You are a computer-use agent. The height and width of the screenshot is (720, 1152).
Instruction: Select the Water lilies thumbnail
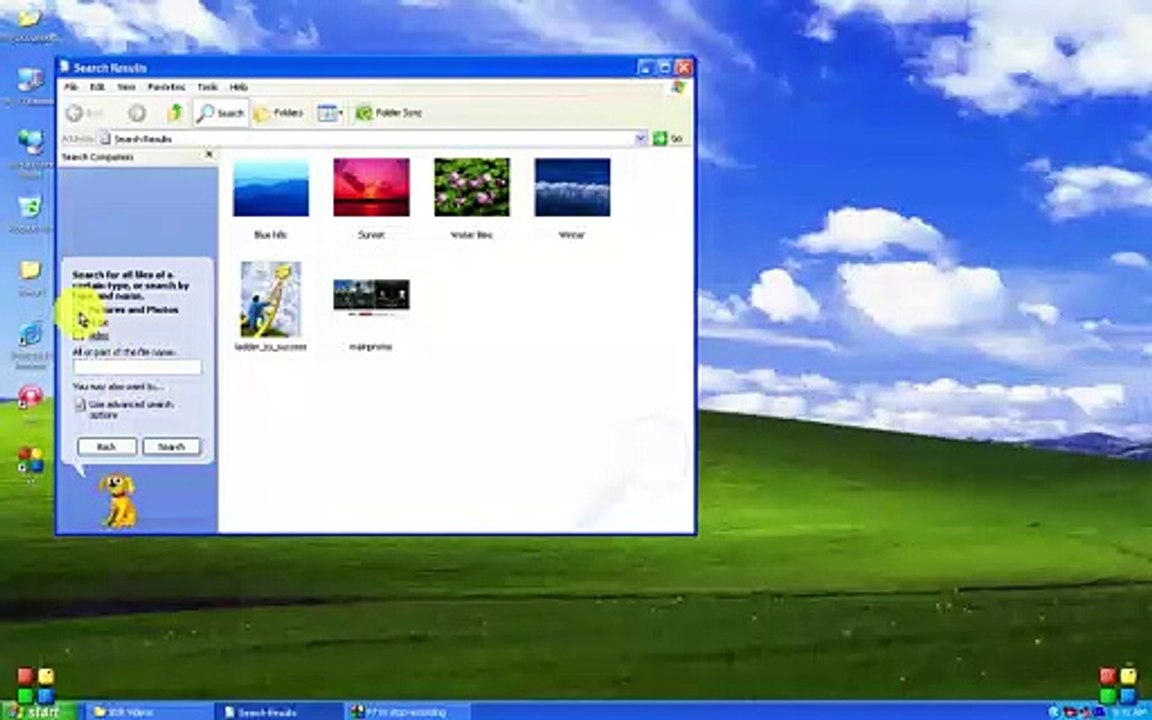click(x=472, y=187)
